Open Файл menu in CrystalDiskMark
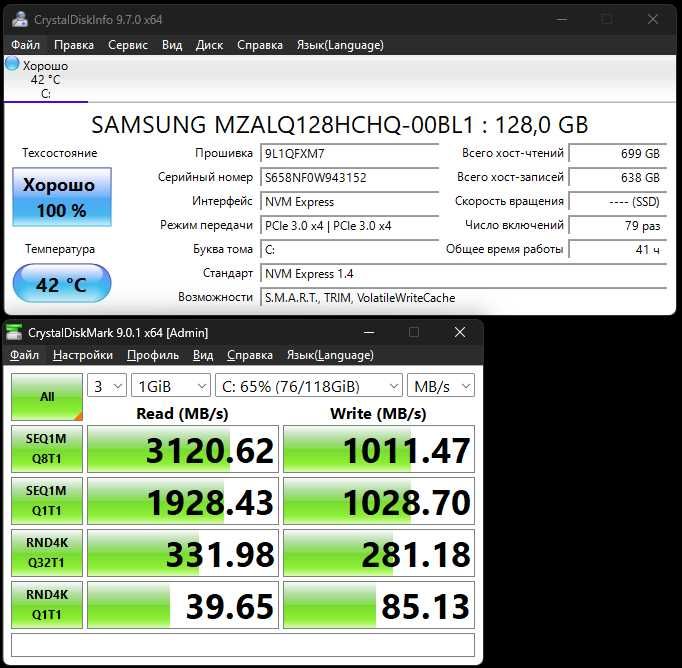The height and width of the screenshot is (668, 682). click(x=24, y=355)
